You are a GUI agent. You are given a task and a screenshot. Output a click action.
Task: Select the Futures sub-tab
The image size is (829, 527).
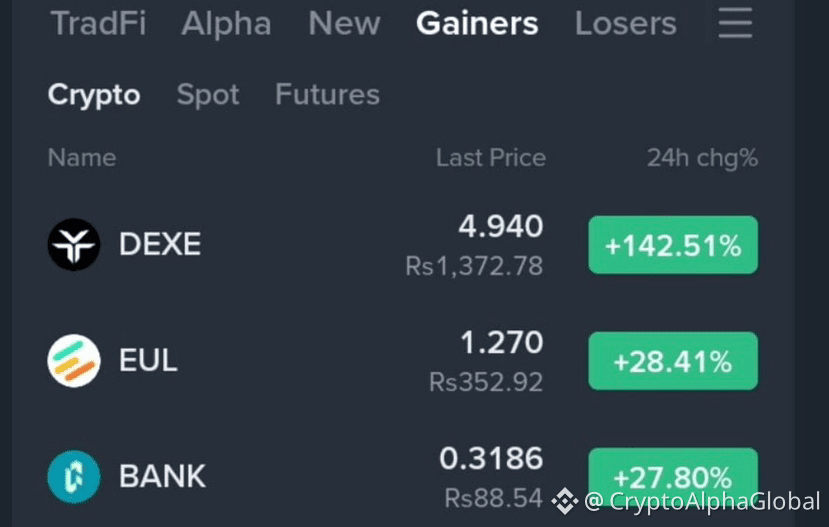(327, 95)
